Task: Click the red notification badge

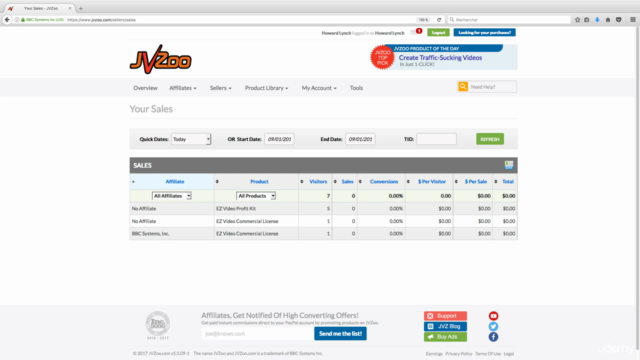Action: coord(419,31)
